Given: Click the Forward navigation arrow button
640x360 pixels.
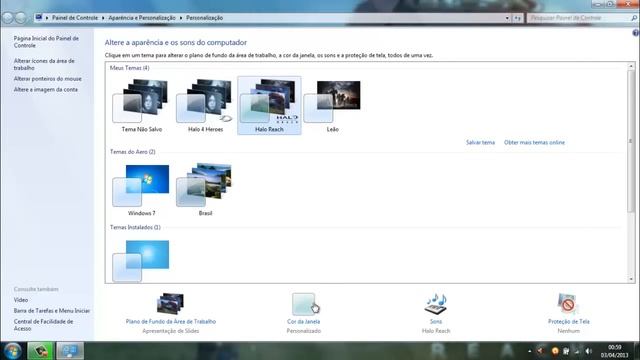Looking at the screenshot, I should [x=20, y=18].
